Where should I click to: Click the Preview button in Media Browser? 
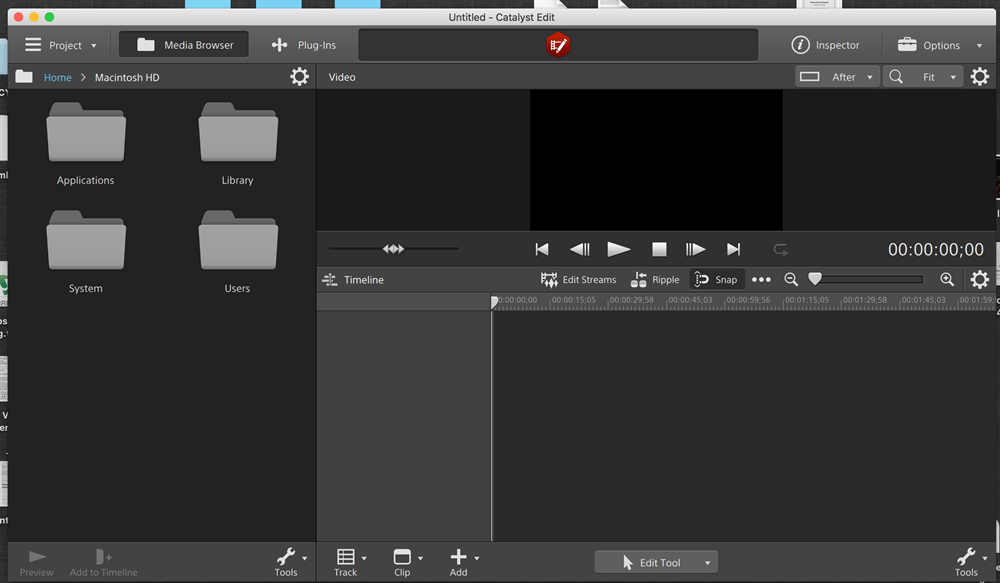click(x=36, y=563)
